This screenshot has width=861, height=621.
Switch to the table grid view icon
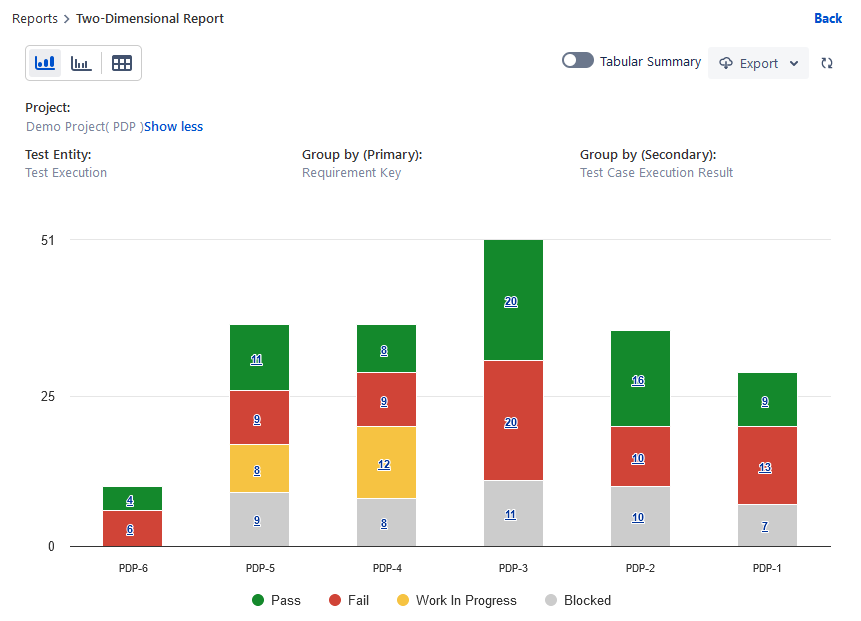122,63
